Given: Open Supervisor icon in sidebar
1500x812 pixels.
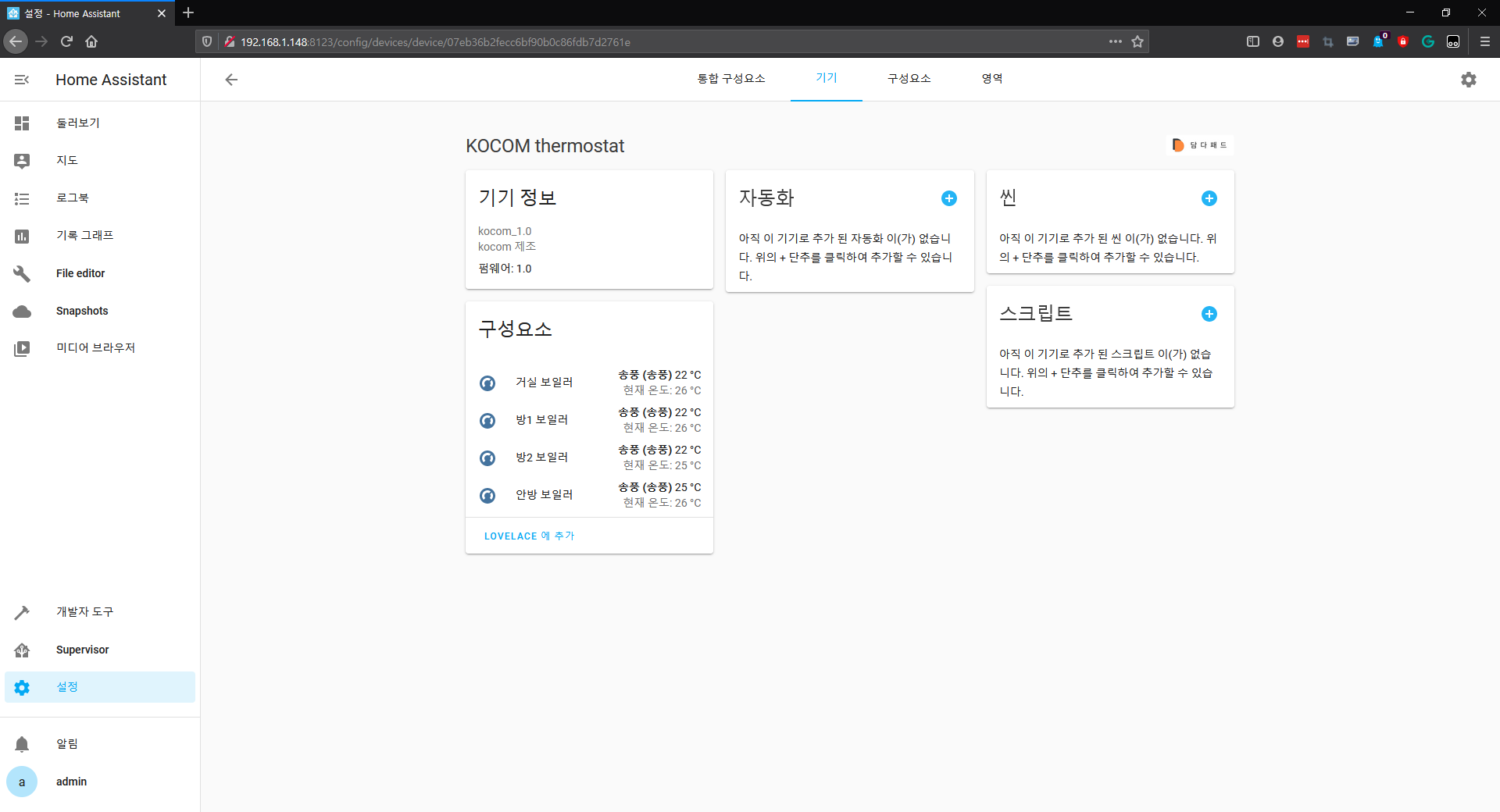Looking at the screenshot, I should point(22,650).
